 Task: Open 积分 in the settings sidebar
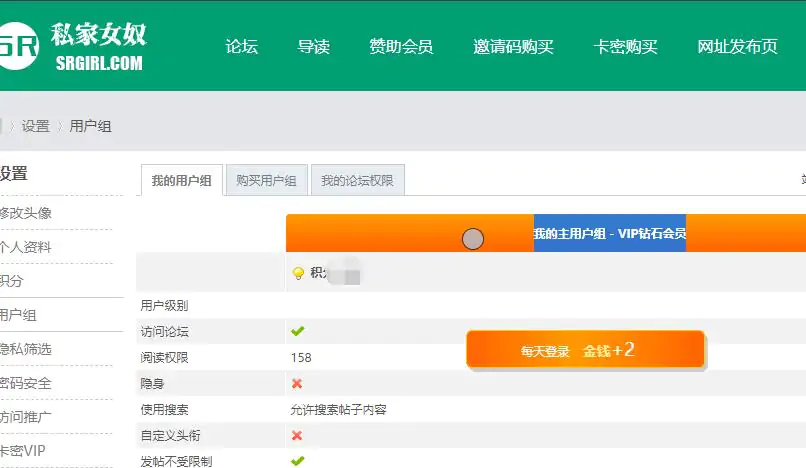[x=12, y=281]
